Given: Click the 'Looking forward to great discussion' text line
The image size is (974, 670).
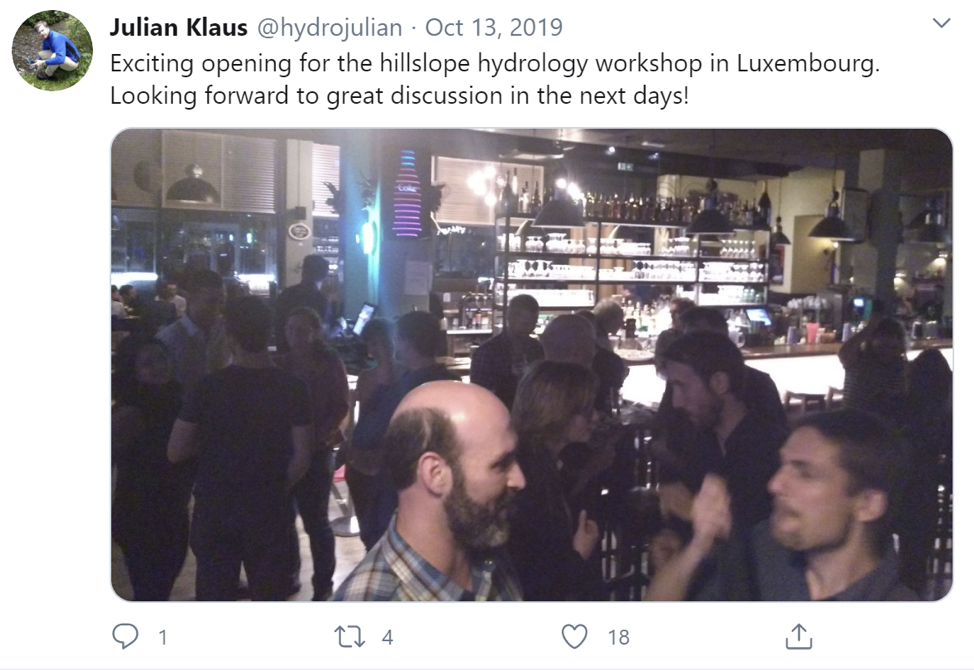Looking at the screenshot, I should point(399,96).
